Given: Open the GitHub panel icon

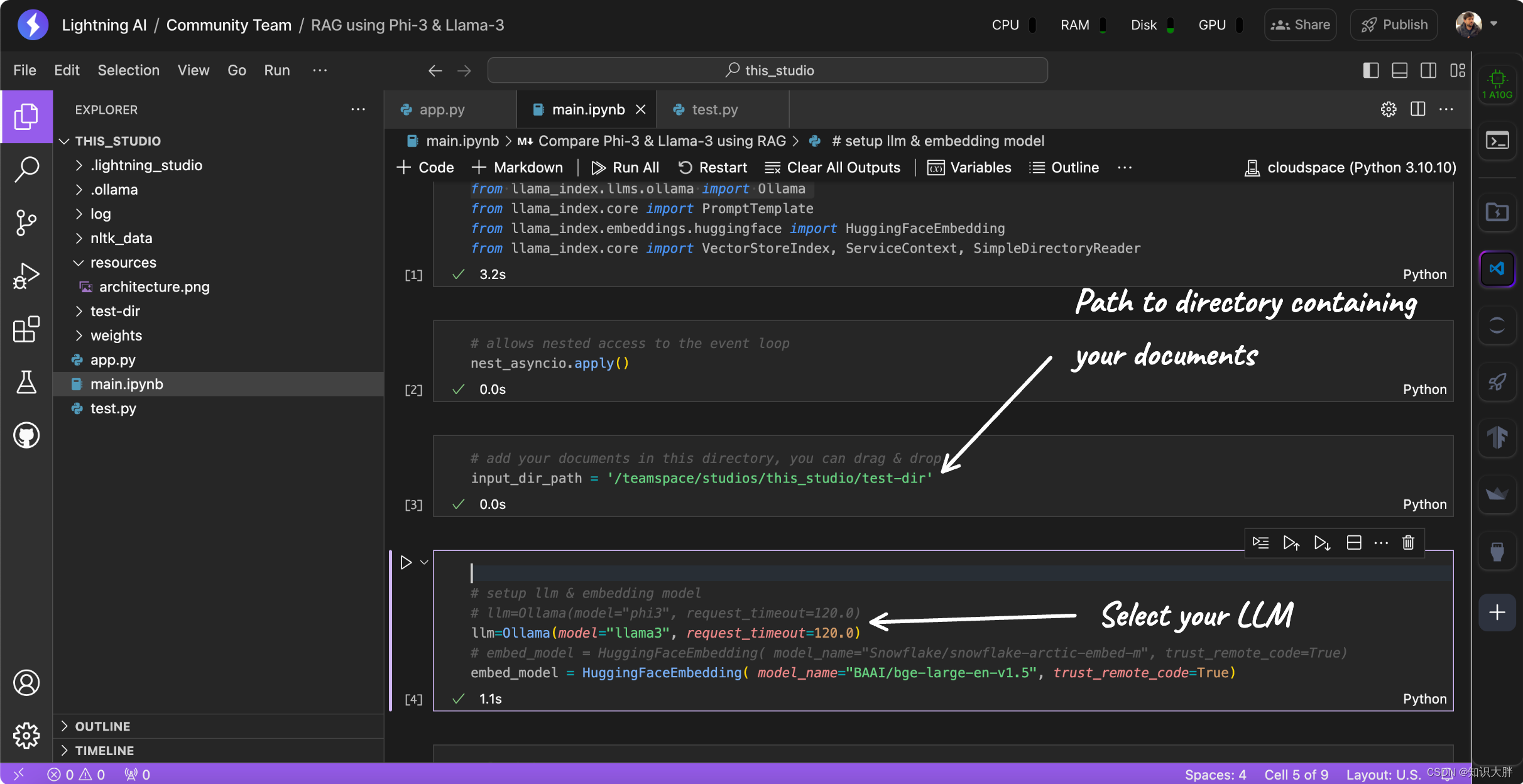Looking at the screenshot, I should click(26, 435).
